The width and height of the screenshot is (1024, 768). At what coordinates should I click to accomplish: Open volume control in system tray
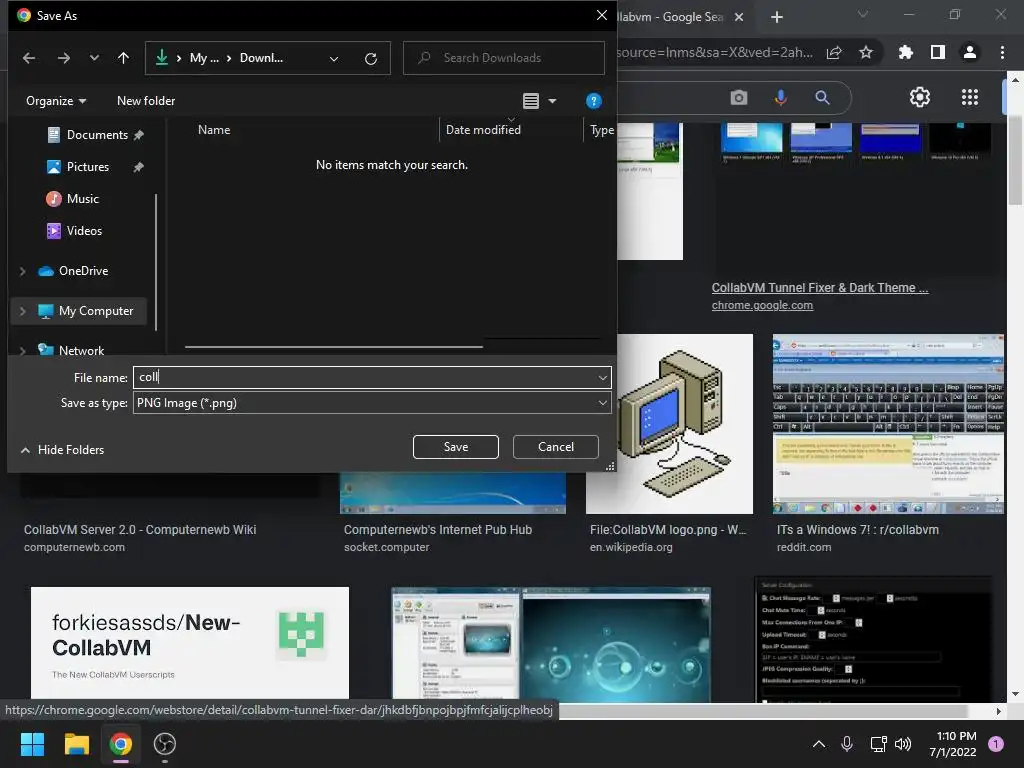[x=903, y=744]
